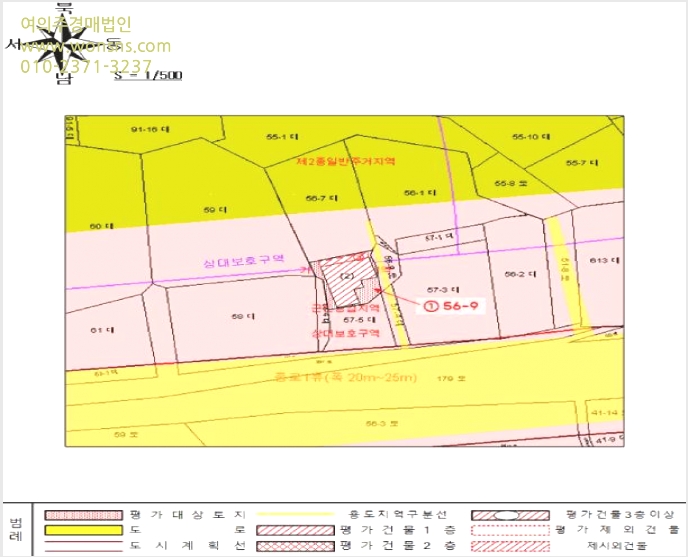The width and height of the screenshot is (688, 557).
Task: Click the 평가건물 1층 hatch swatch
Action: click(295, 530)
